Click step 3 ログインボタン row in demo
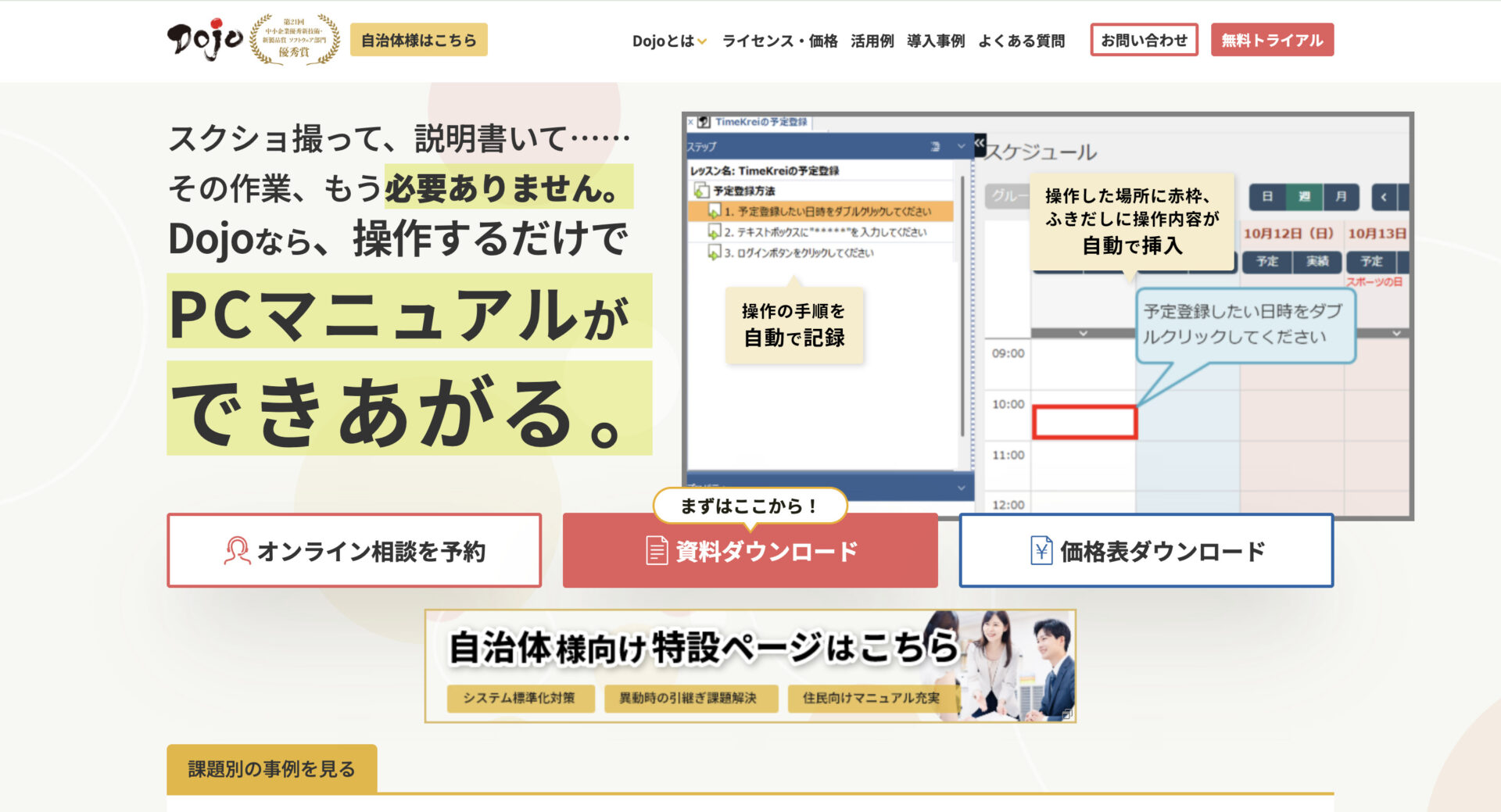This screenshot has height=812, width=1501. (x=820, y=252)
